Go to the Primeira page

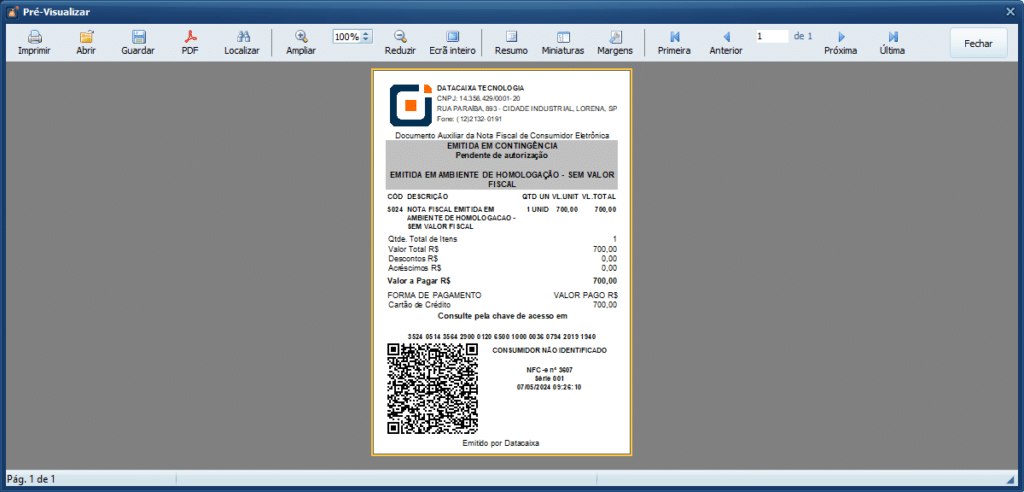675,43
